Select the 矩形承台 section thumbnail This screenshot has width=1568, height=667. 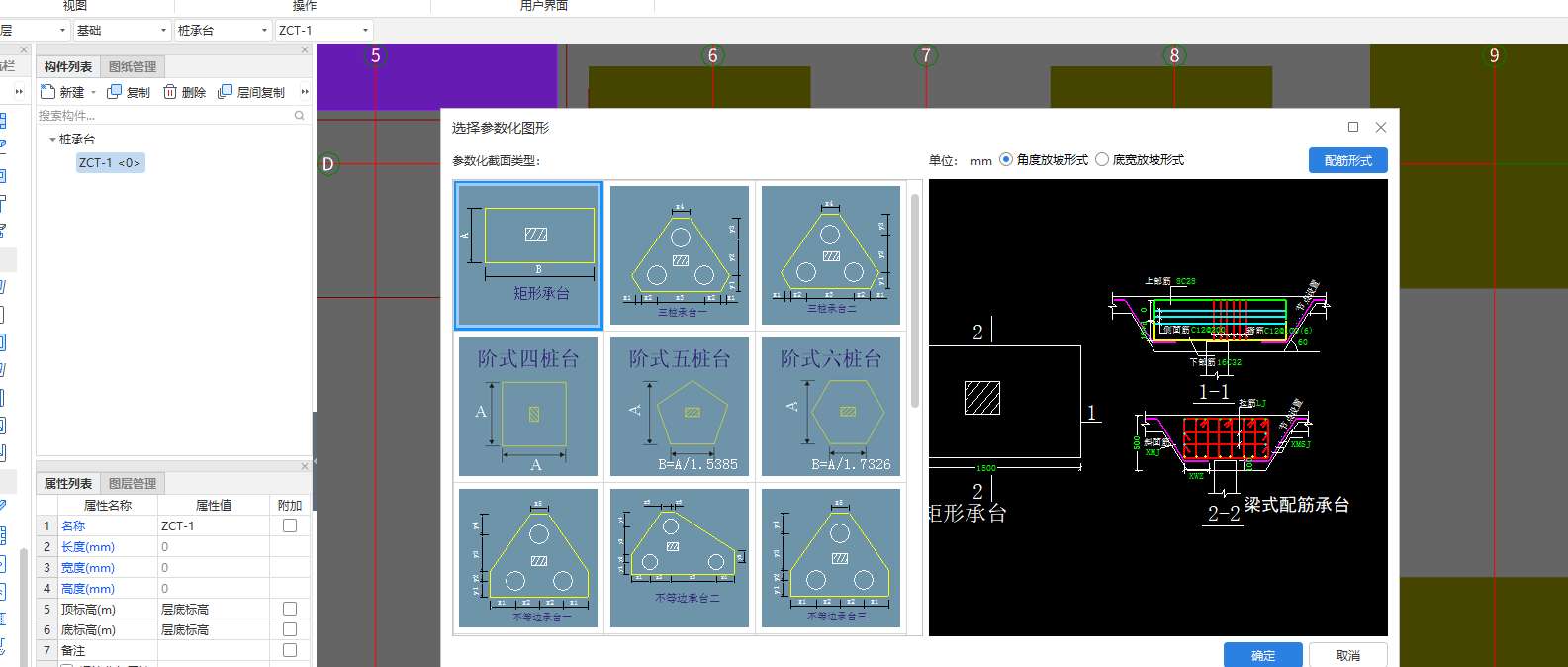528,255
